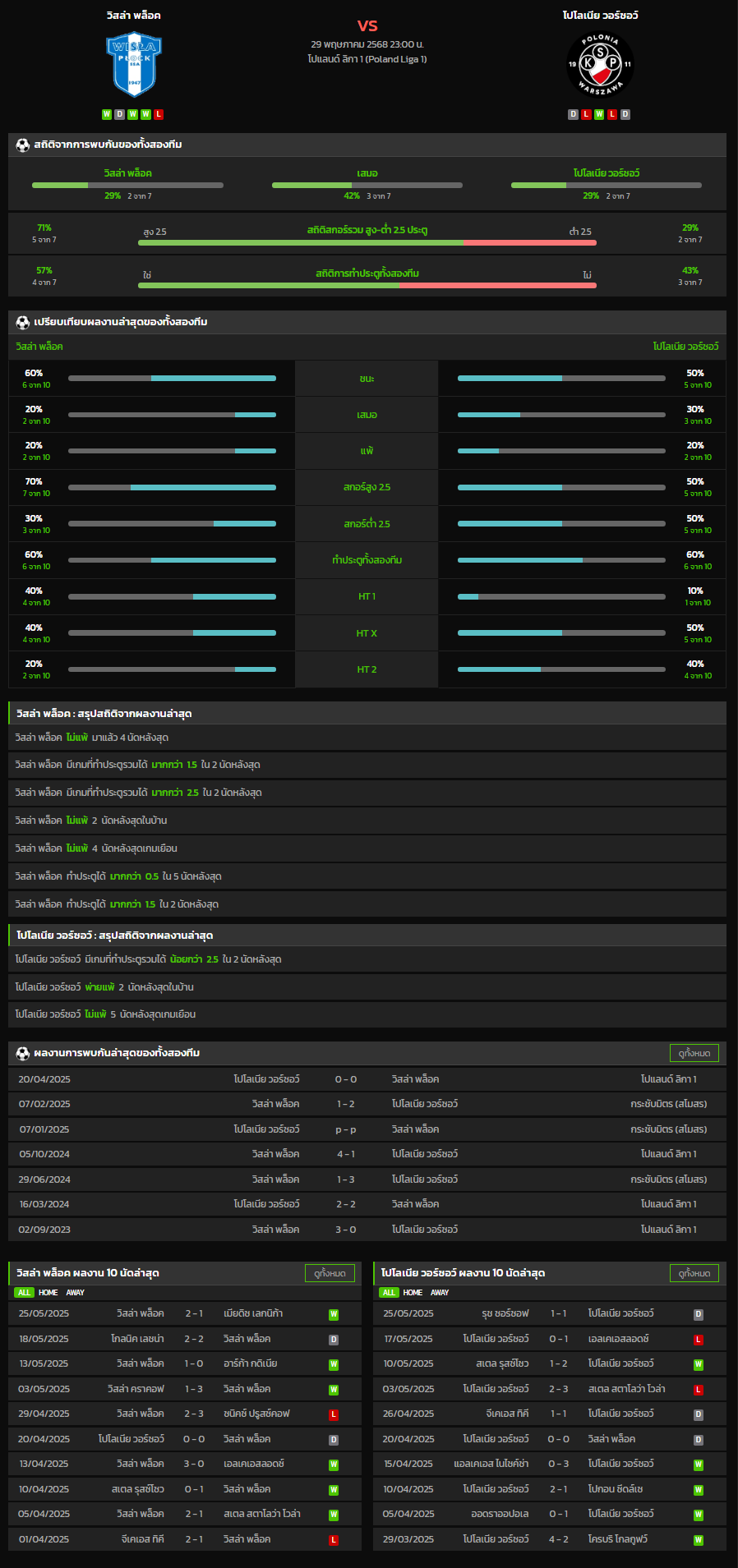Click ดูทั้งหมด button for วิสล่า พล็อค last 10
The height and width of the screenshot is (1568, 738).
(x=330, y=1273)
